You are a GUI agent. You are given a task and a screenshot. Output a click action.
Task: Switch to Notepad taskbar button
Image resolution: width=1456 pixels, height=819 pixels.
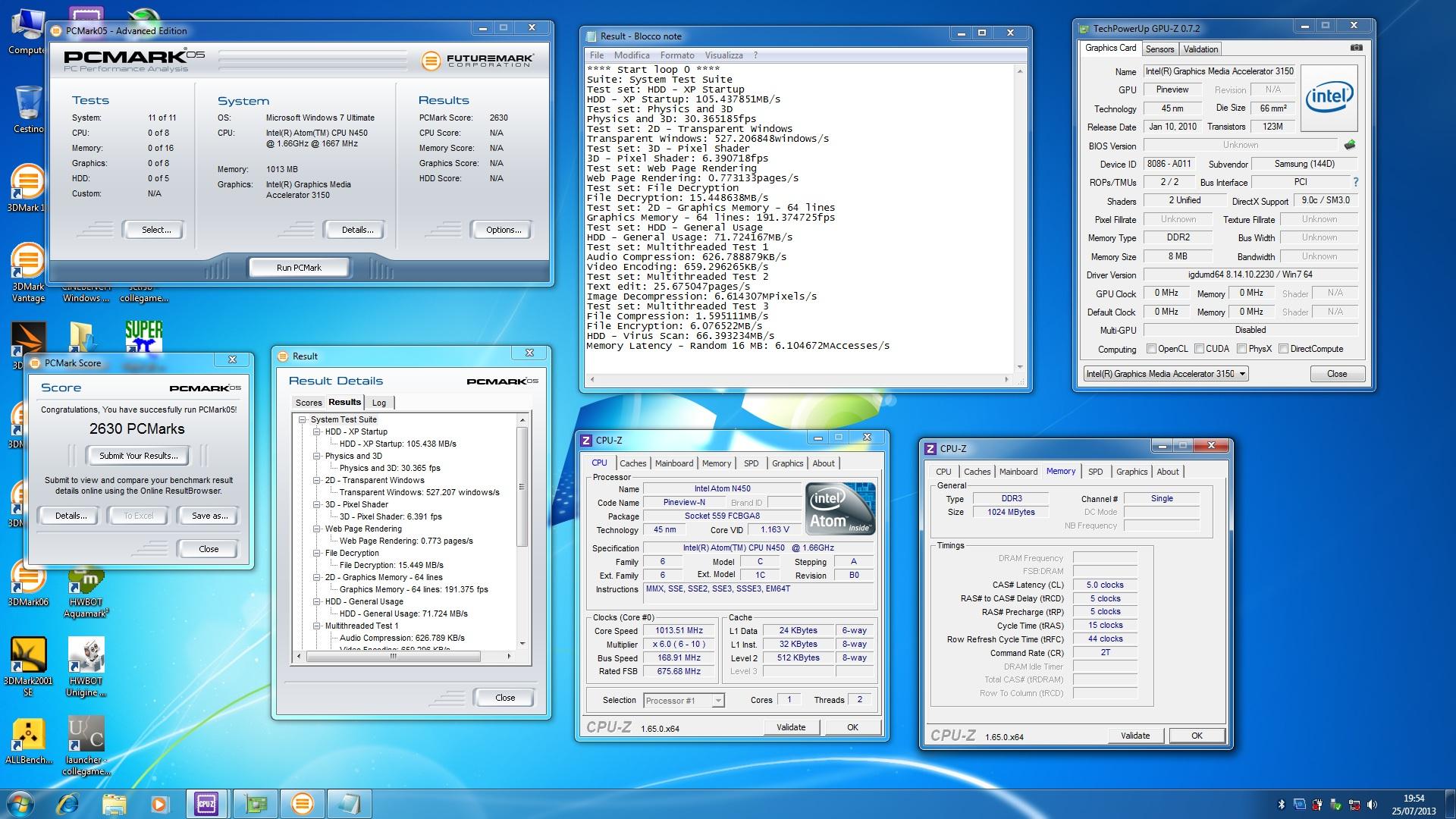click(x=350, y=804)
